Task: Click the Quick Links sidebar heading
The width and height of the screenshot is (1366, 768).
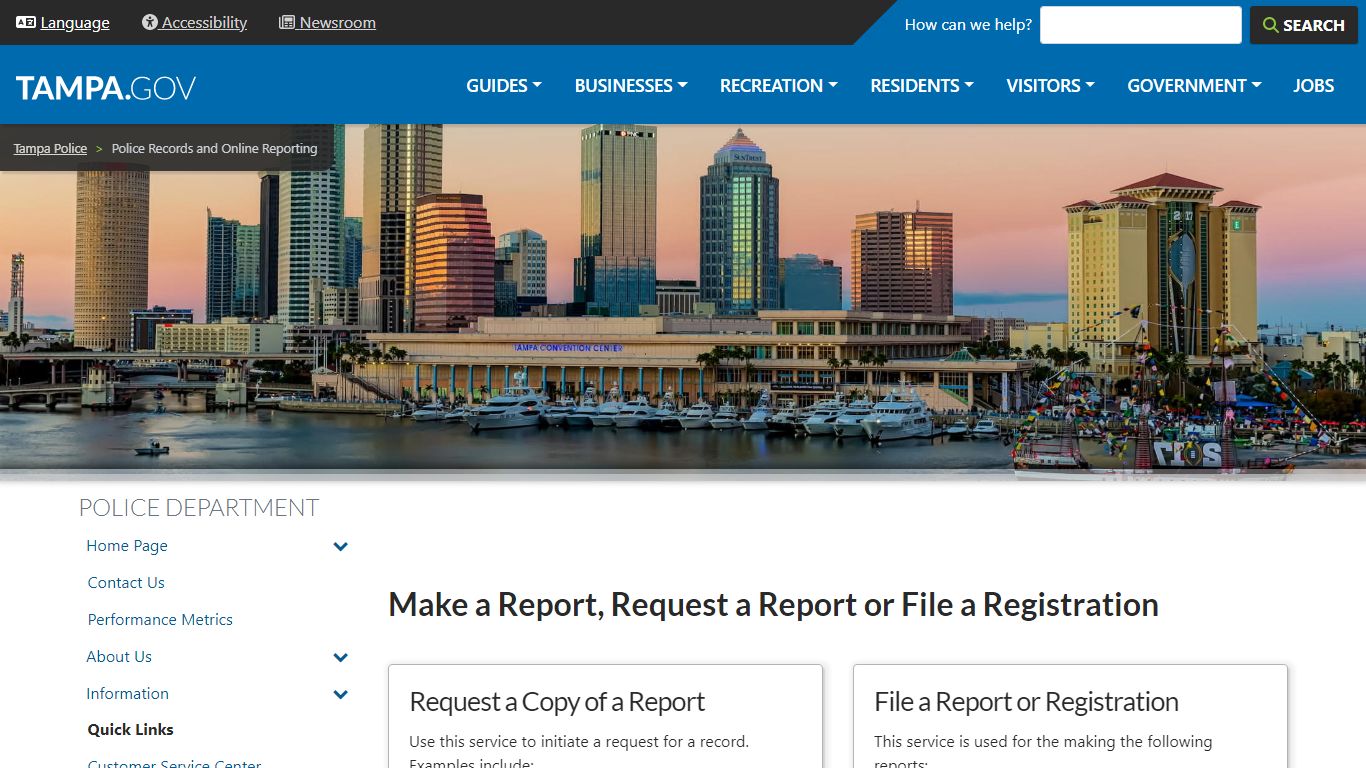Action: click(x=131, y=730)
